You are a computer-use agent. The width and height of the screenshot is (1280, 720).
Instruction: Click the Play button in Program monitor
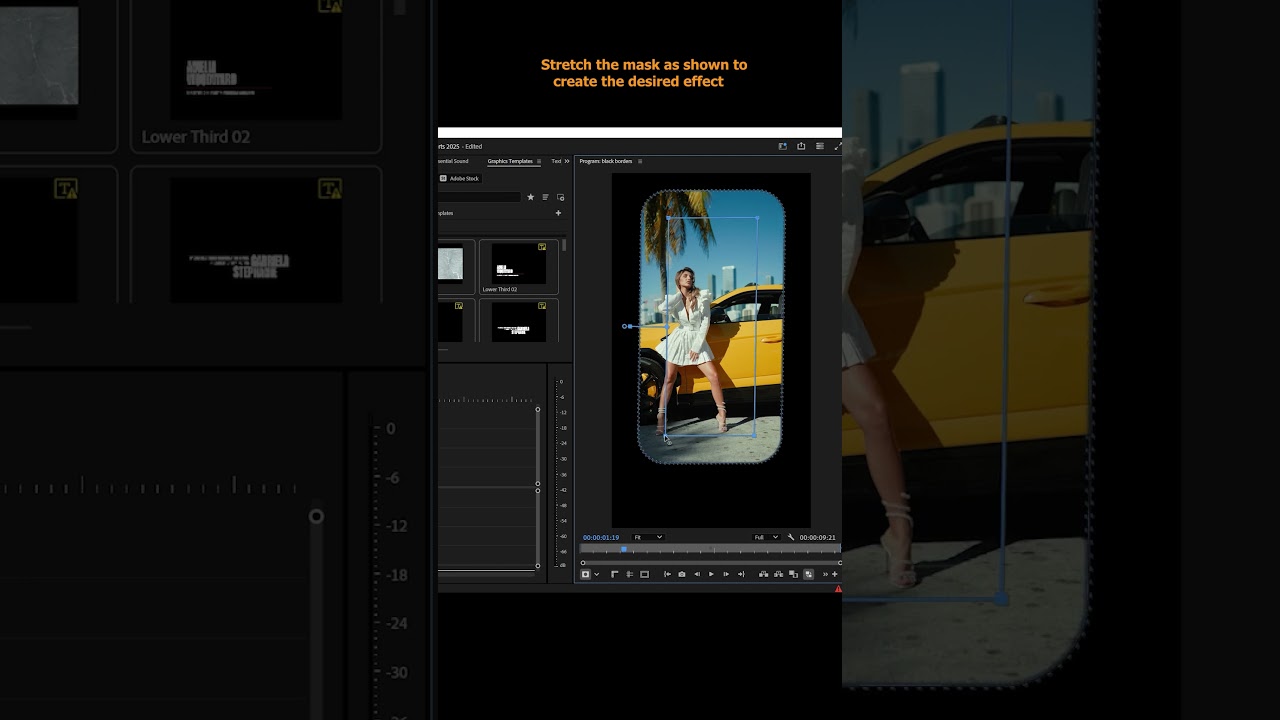pyautogui.click(x=711, y=574)
